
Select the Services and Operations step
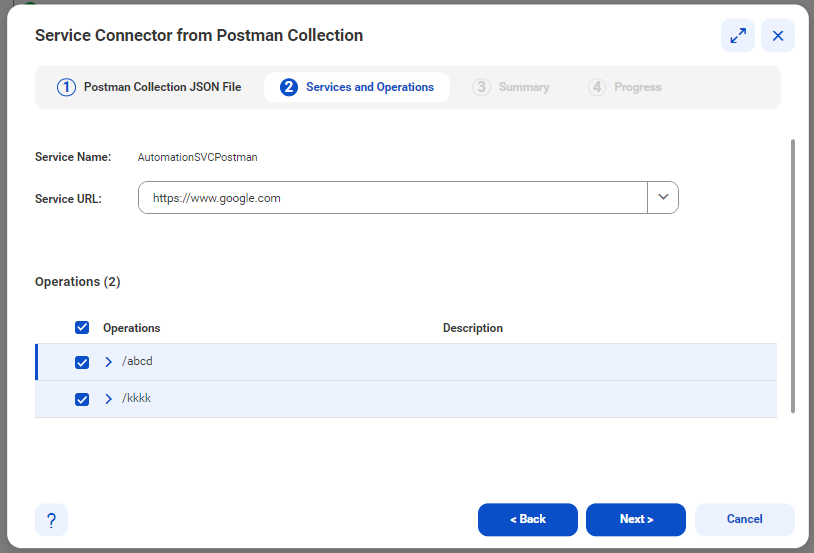tap(357, 87)
